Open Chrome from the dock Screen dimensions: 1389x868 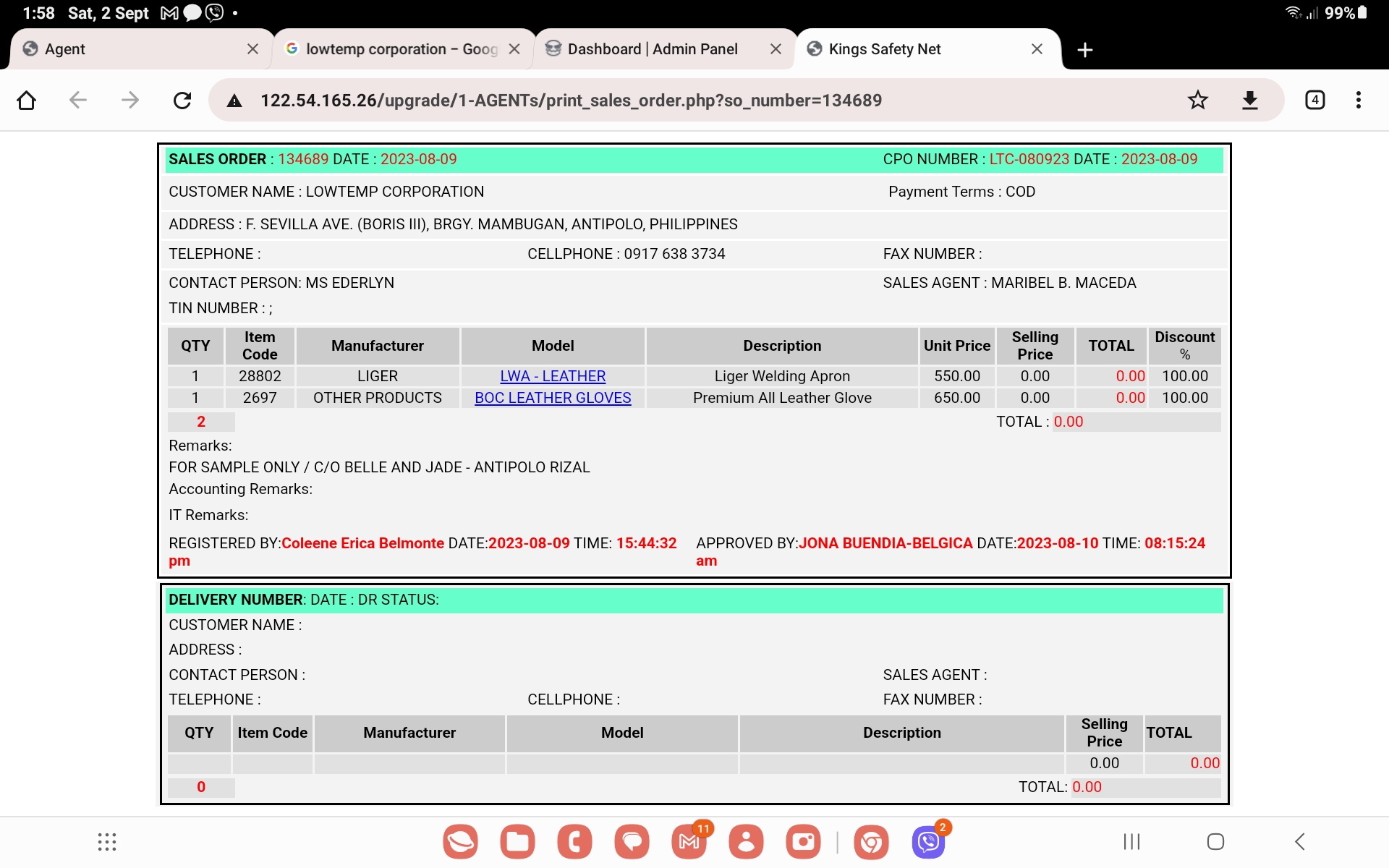click(x=871, y=841)
